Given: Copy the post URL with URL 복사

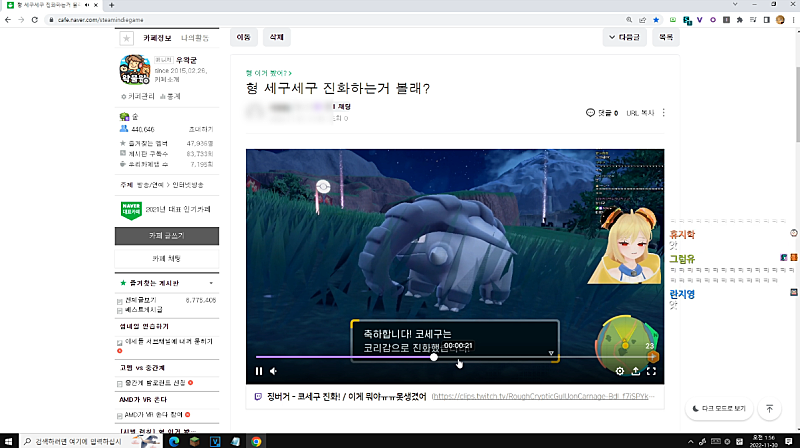Looking at the screenshot, I should click(640, 113).
